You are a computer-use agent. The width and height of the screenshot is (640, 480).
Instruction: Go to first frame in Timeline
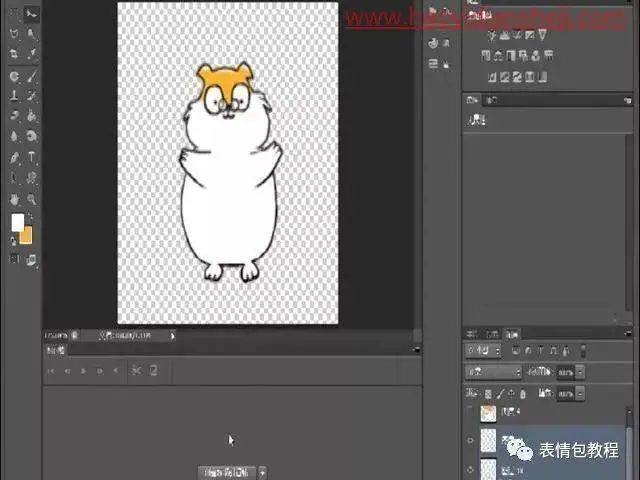pos(51,371)
